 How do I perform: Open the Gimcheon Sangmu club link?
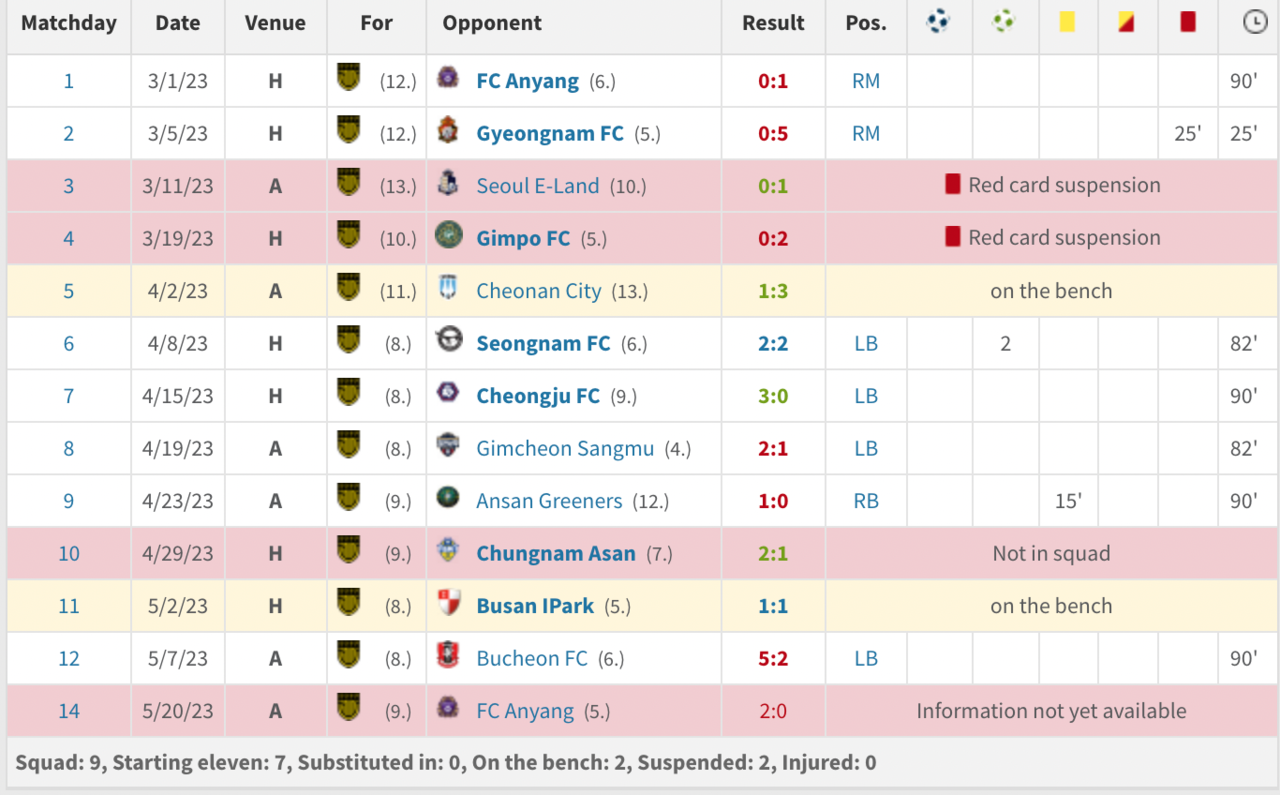565,449
